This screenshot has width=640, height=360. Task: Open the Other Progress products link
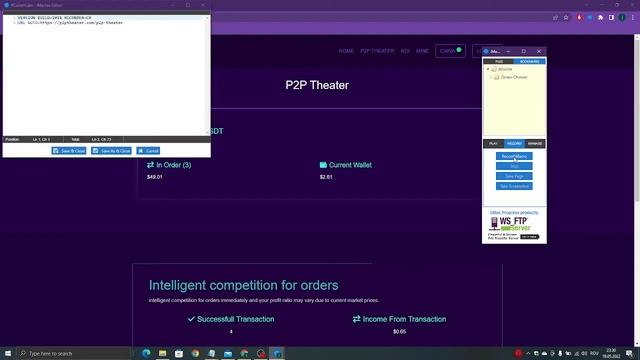514,213
